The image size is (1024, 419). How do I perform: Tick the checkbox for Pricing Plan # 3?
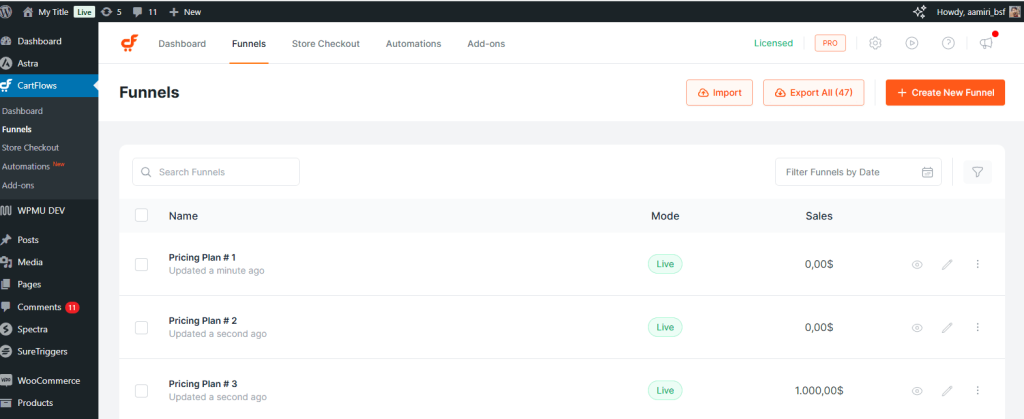(x=142, y=391)
